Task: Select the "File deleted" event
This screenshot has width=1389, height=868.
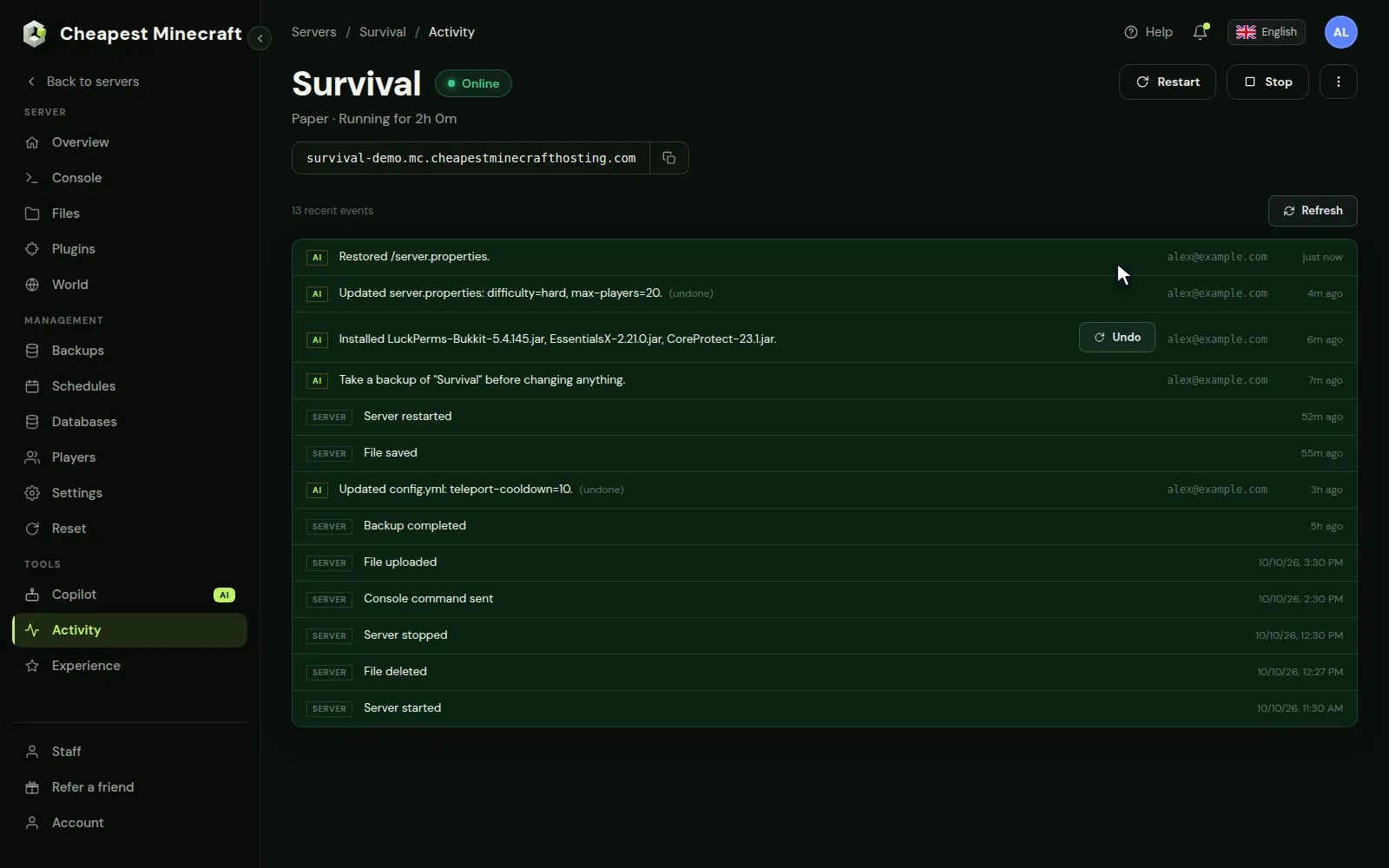Action: click(x=825, y=673)
